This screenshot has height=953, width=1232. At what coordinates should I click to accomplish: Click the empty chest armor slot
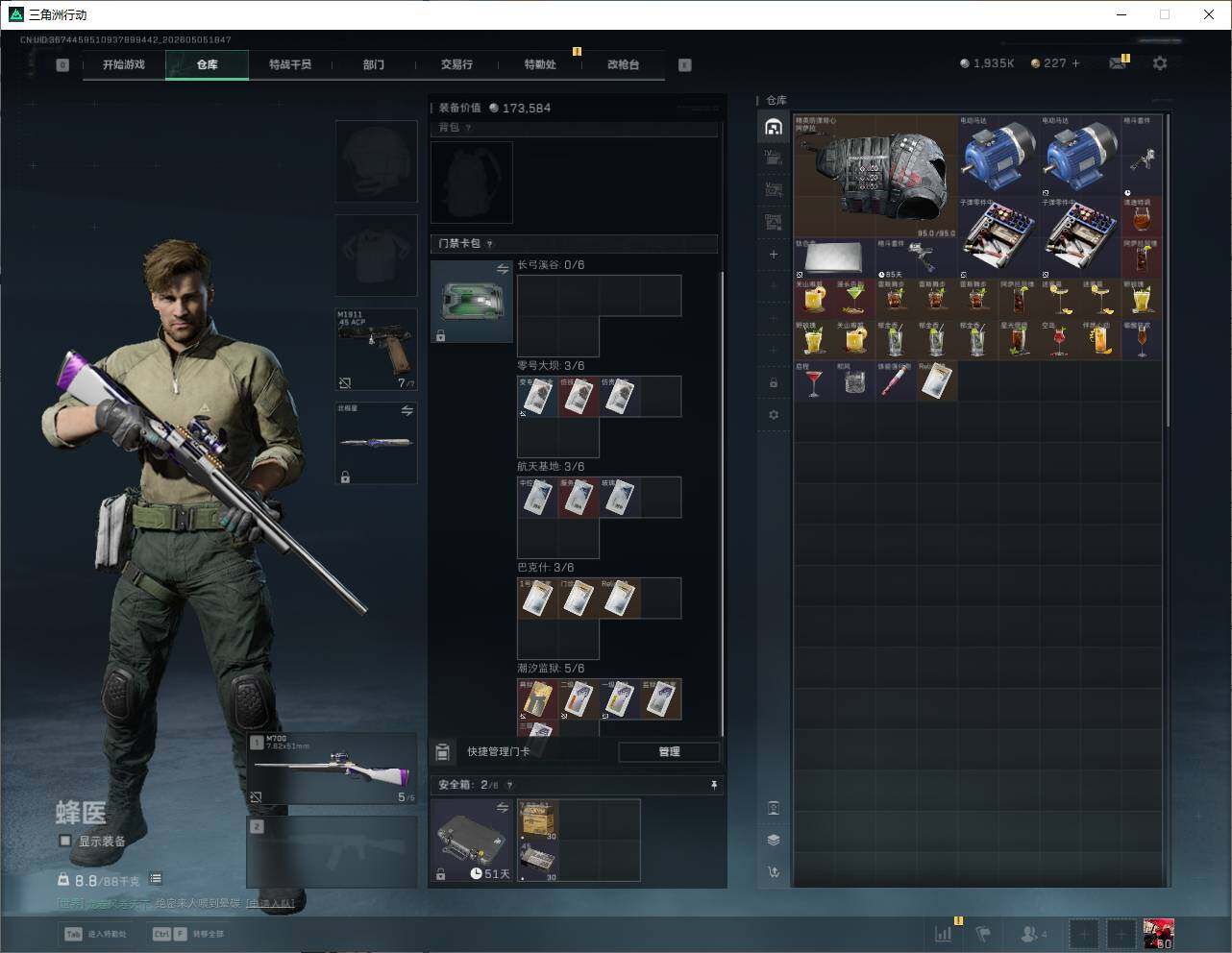tap(376, 256)
